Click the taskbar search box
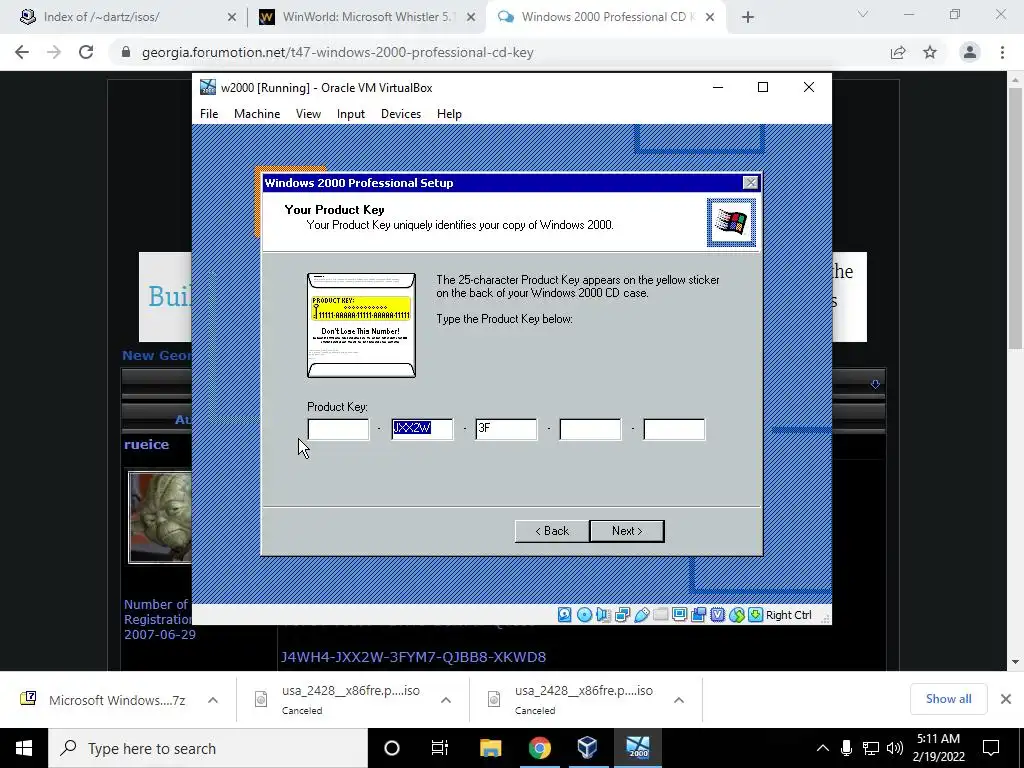The width and height of the screenshot is (1024, 768). coord(208,748)
